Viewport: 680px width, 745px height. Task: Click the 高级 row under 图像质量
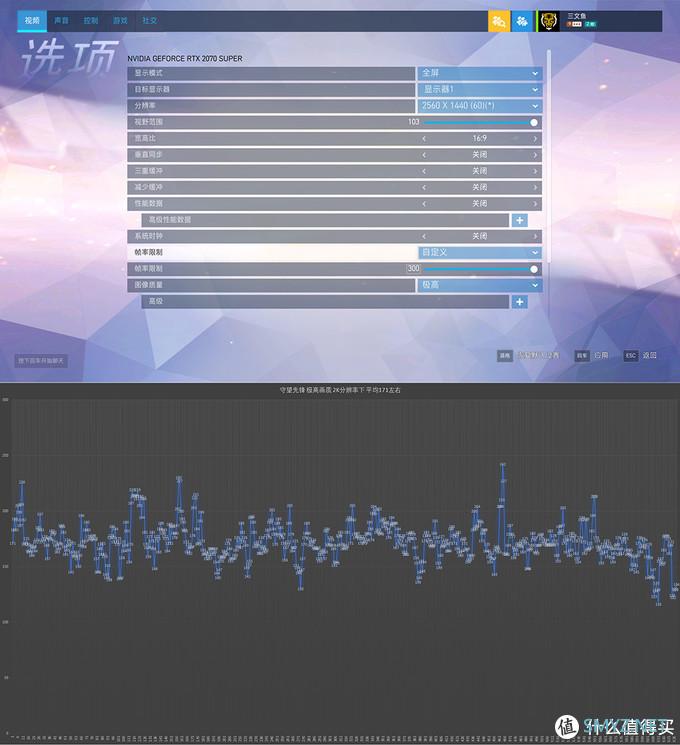point(325,302)
